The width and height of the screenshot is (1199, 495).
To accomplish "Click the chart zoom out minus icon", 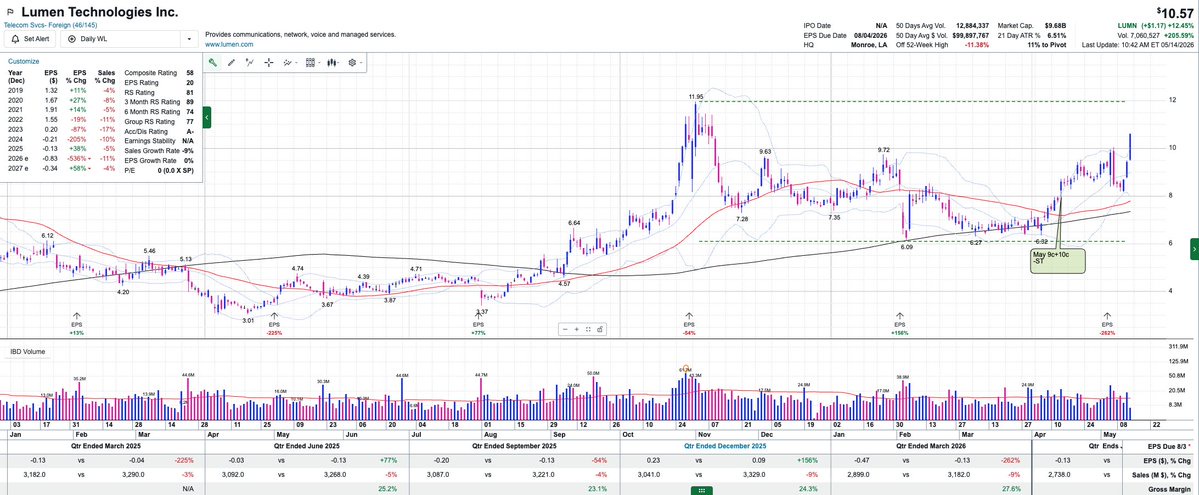I will pos(566,329).
